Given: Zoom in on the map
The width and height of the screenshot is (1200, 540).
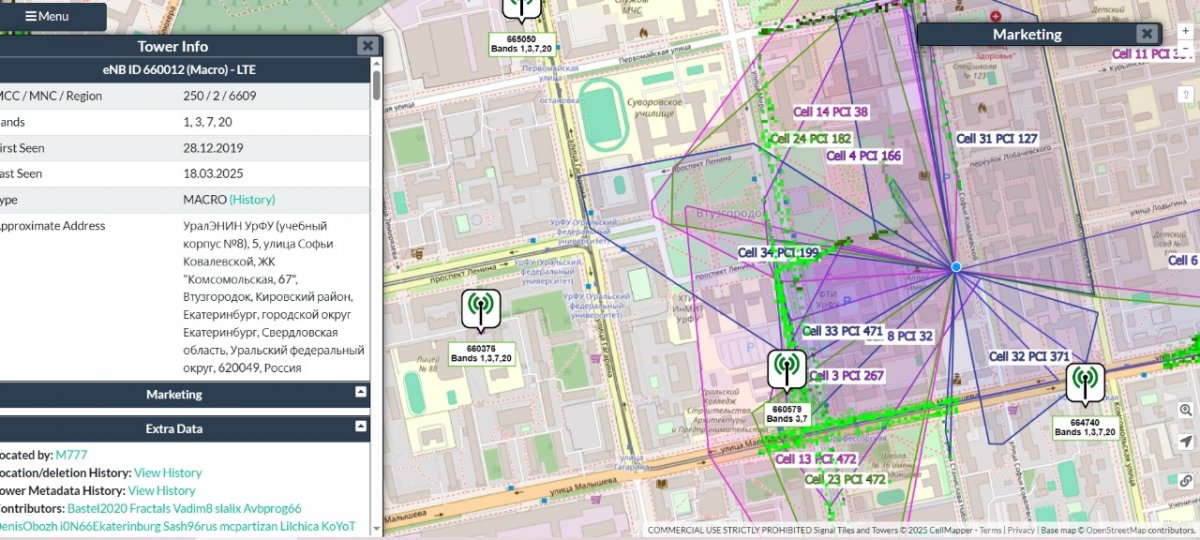Looking at the screenshot, I should pos(1186,31).
